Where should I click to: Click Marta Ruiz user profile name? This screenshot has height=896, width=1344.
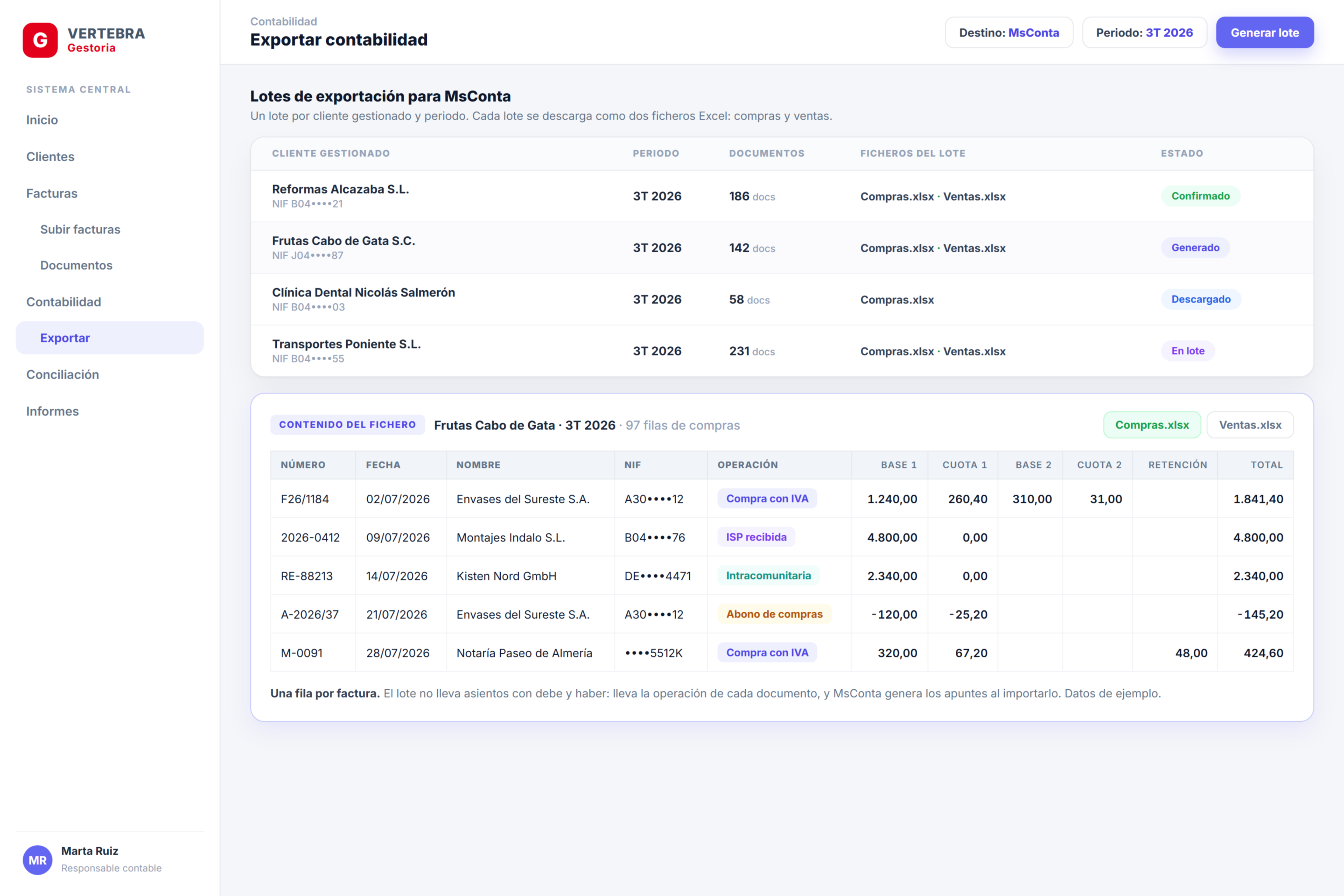click(90, 851)
